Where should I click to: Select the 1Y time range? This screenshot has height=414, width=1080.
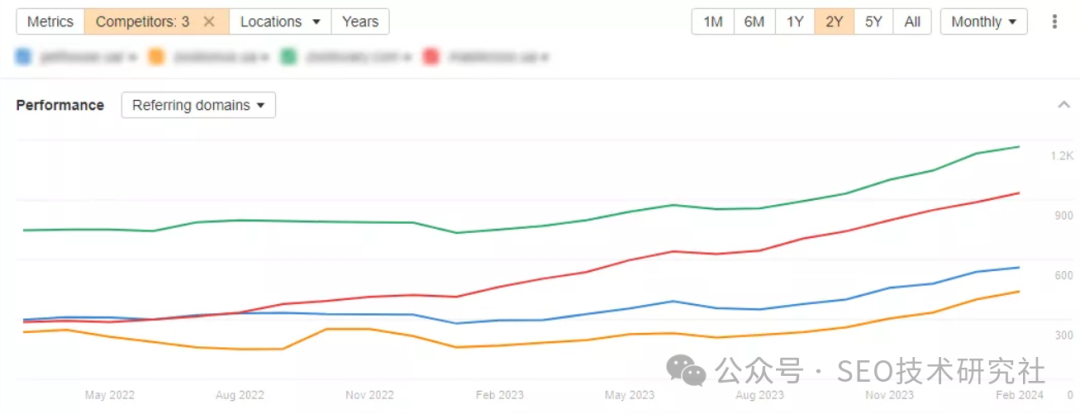pos(794,22)
